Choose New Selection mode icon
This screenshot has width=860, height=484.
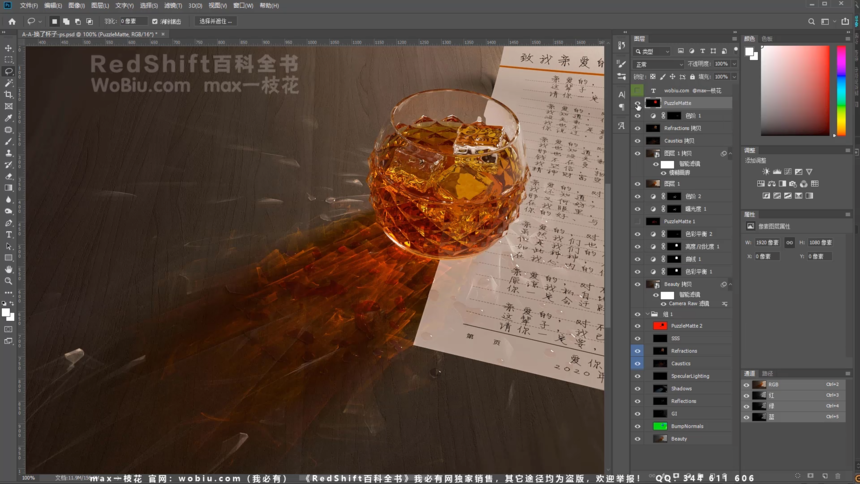pos(54,21)
